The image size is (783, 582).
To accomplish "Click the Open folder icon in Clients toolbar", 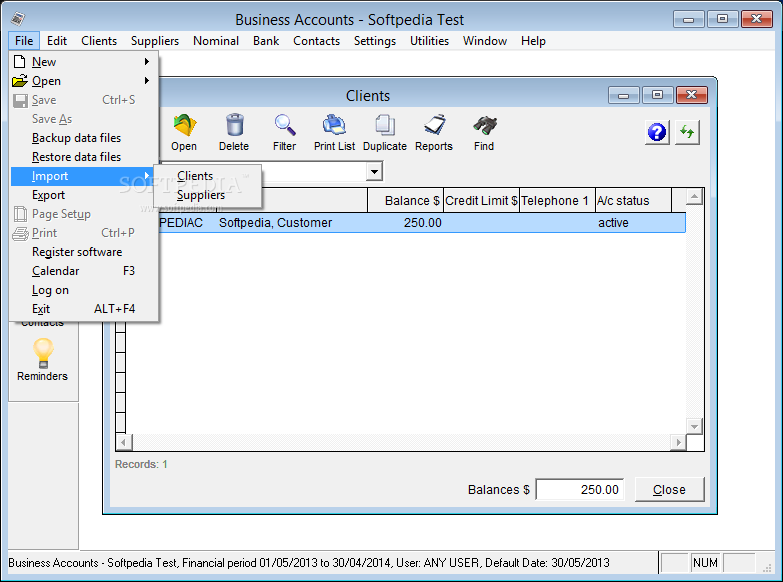I will pos(184,125).
